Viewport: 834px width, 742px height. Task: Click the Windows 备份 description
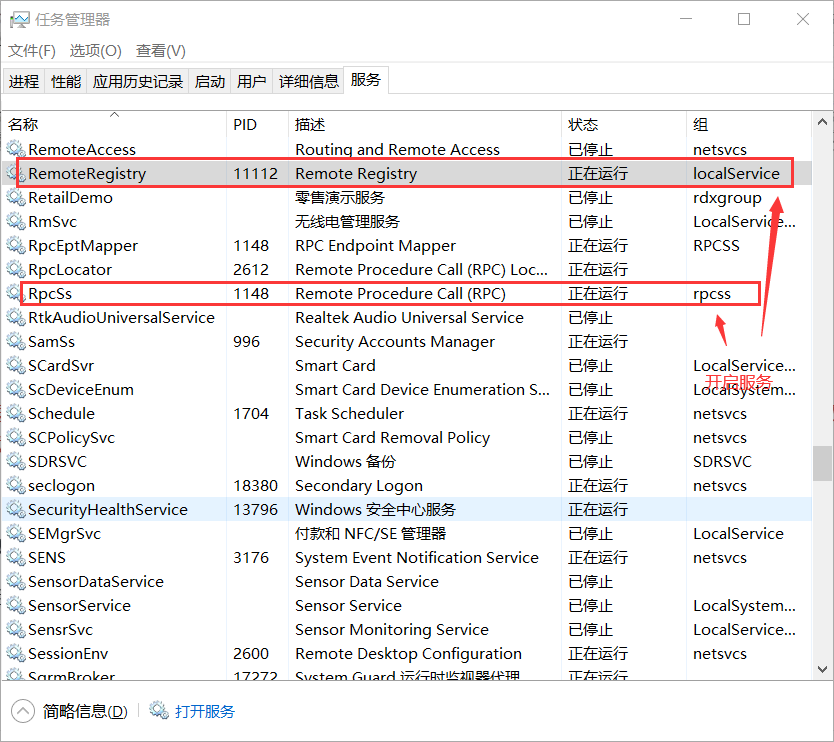pyautogui.click(x=345, y=461)
